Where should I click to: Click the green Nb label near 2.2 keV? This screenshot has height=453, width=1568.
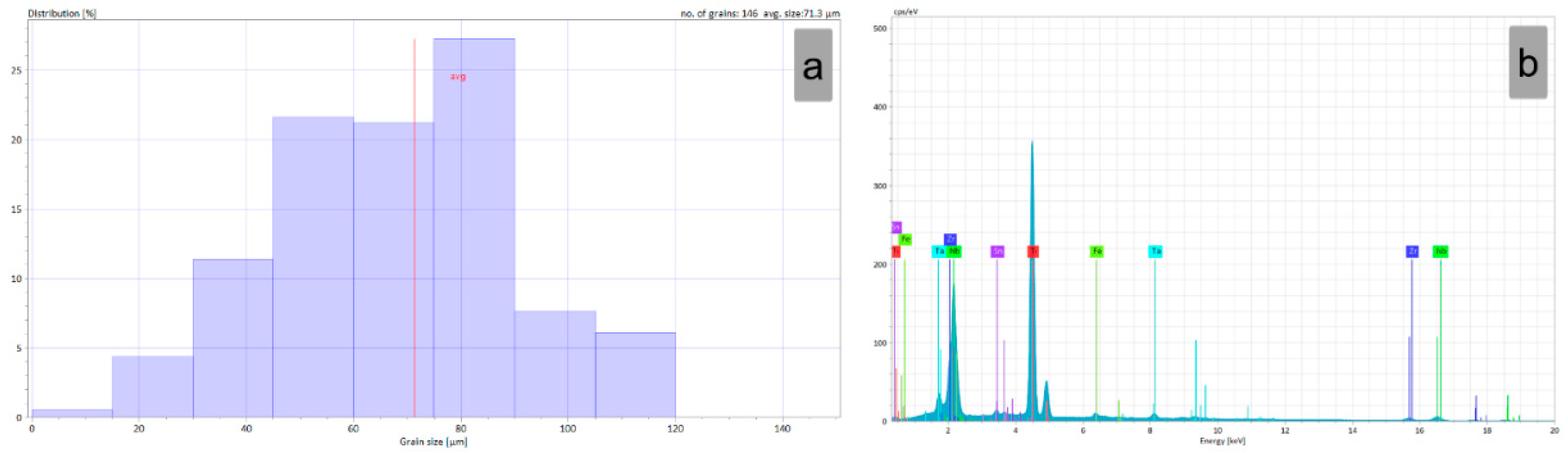[x=954, y=251]
